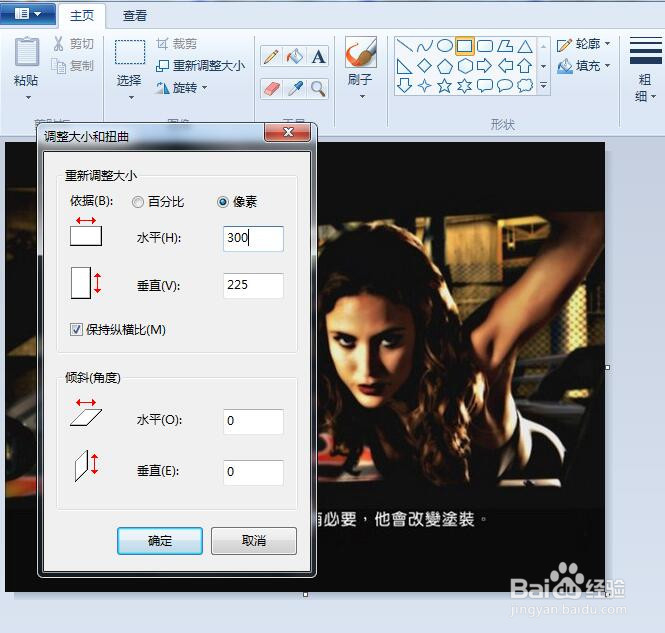Click the 垂直(E) skew input field
The width and height of the screenshot is (665, 633).
(x=253, y=472)
